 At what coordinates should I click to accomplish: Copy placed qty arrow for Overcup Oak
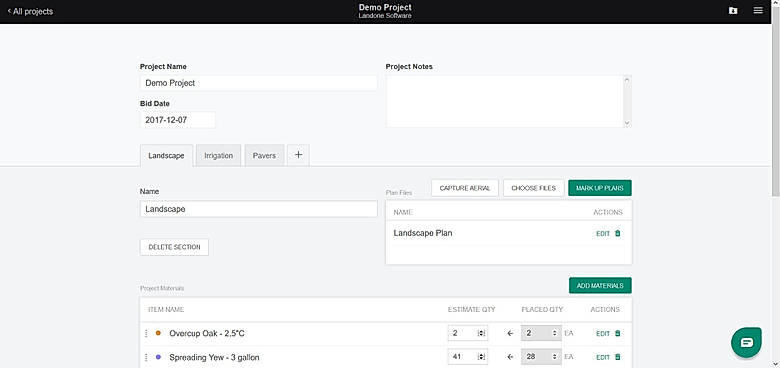click(x=510, y=333)
